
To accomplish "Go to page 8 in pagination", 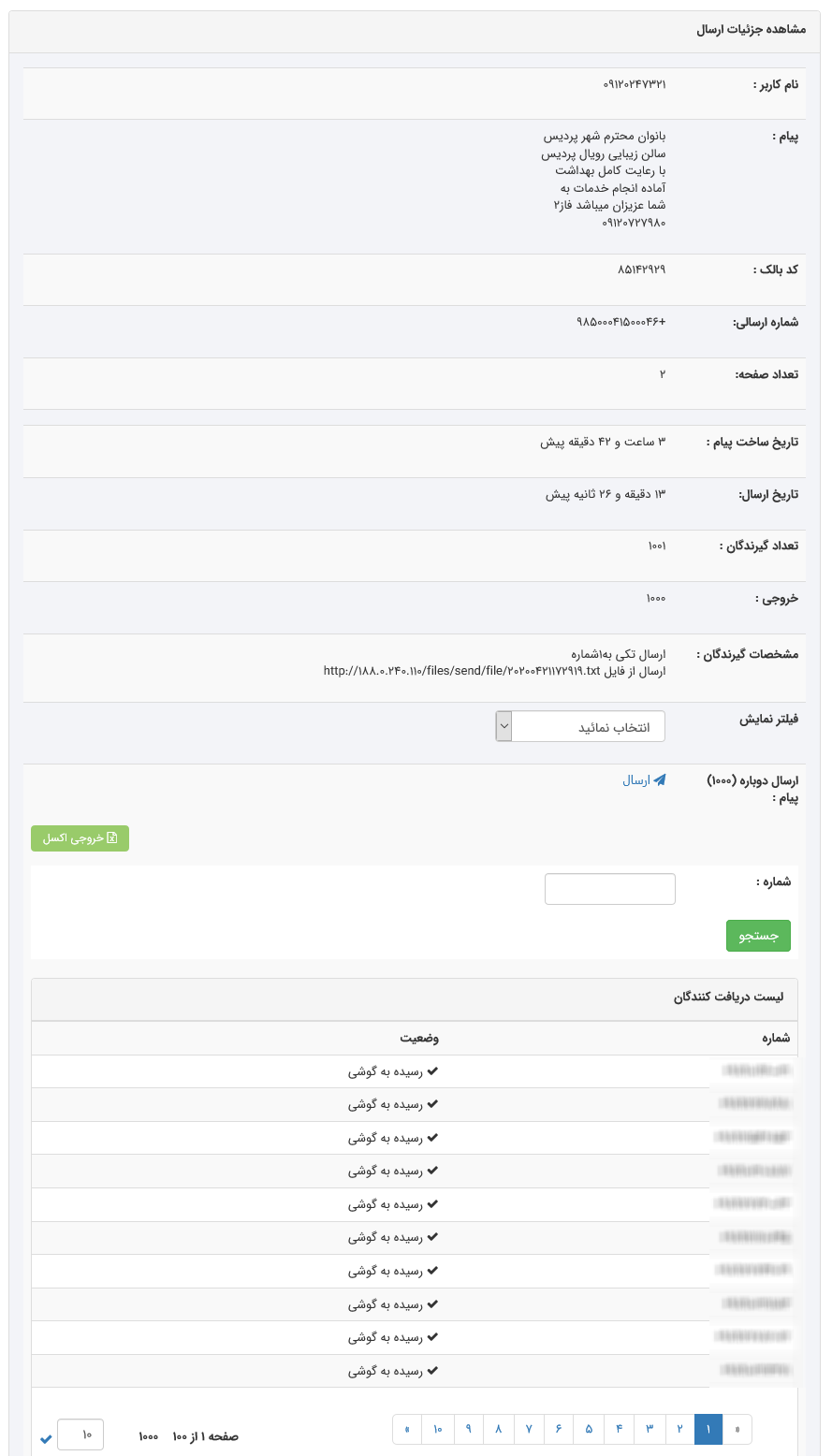I will 498,1429.
